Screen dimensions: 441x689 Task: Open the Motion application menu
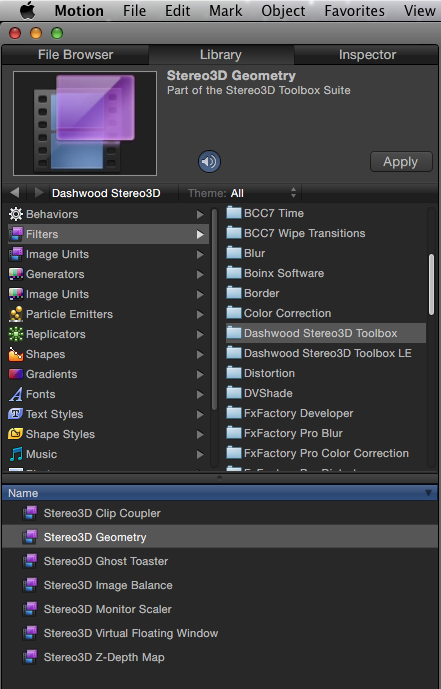(79, 10)
